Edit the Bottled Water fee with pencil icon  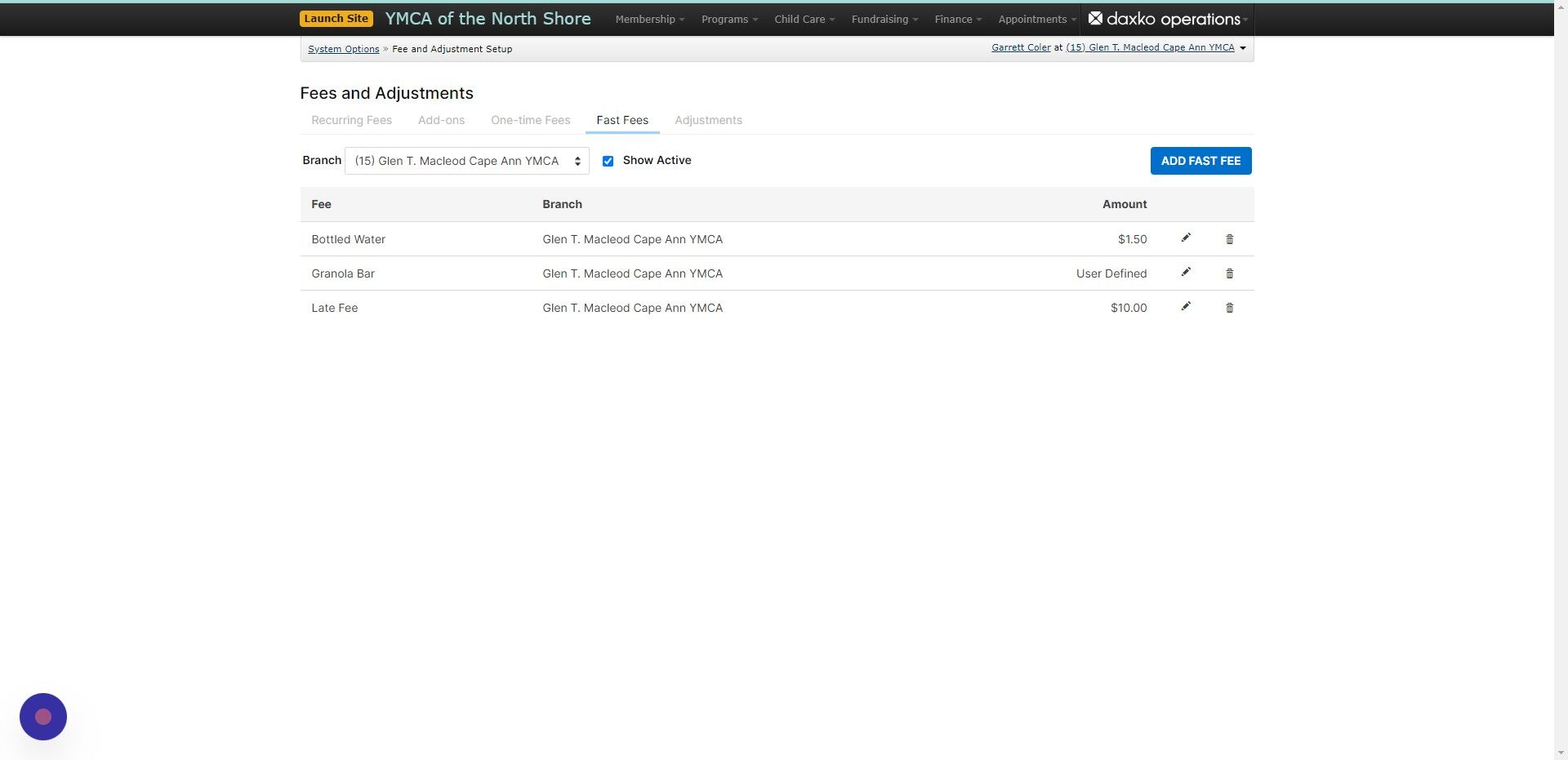[1186, 238]
